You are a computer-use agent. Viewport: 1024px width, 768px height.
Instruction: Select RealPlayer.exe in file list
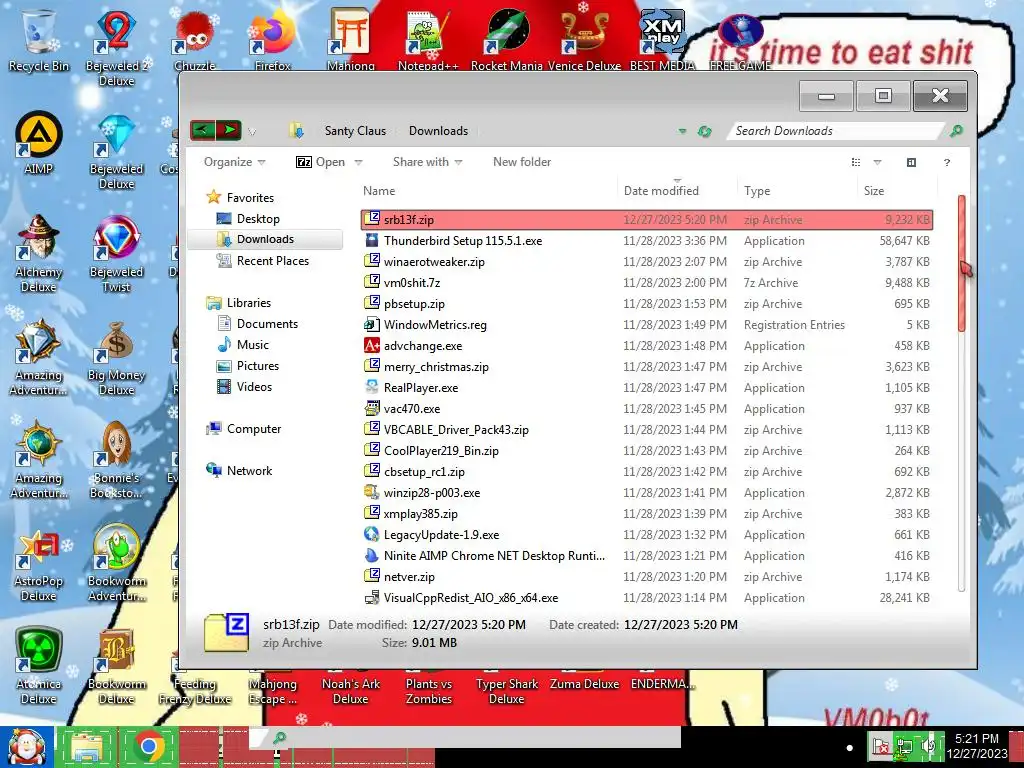coord(647,388)
